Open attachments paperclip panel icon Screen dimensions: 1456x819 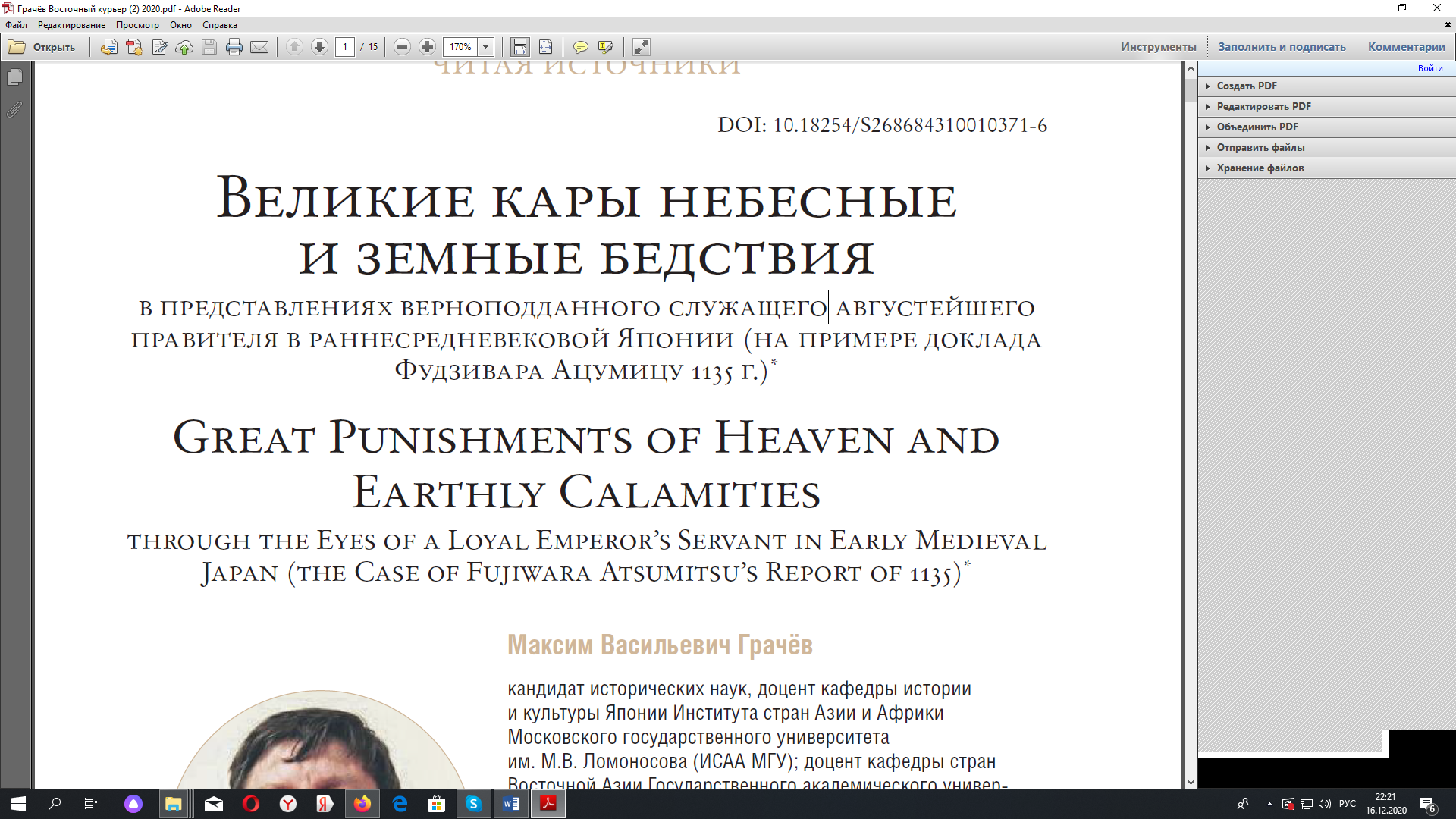click(x=14, y=110)
